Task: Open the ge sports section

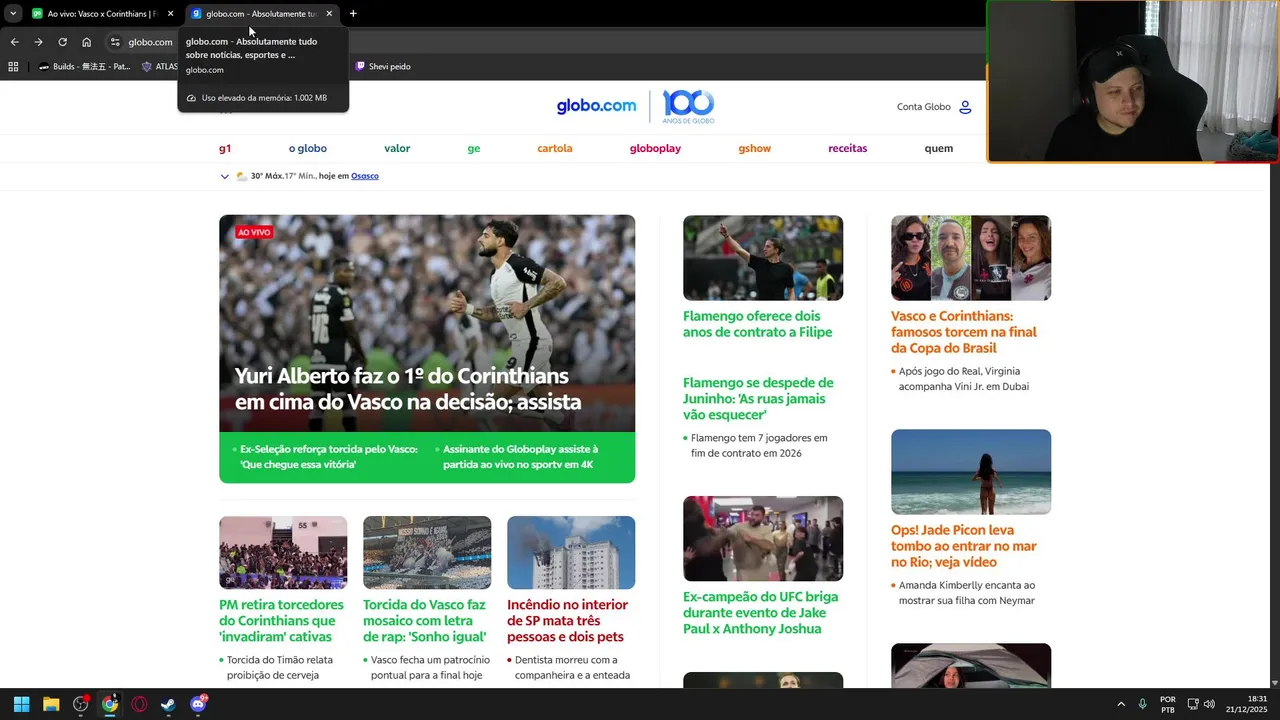Action: click(x=474, y=148)
